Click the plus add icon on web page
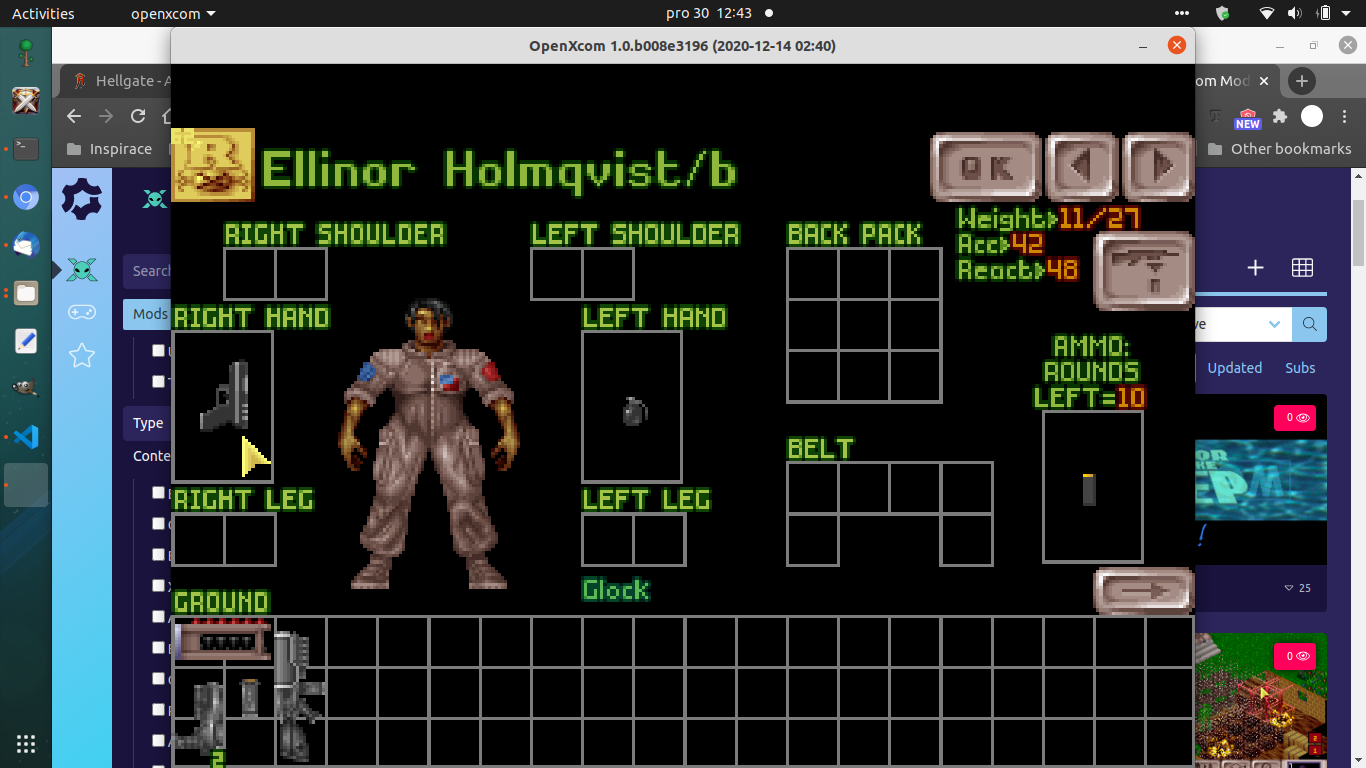1366x768 pixels. tap(1256, 268)
